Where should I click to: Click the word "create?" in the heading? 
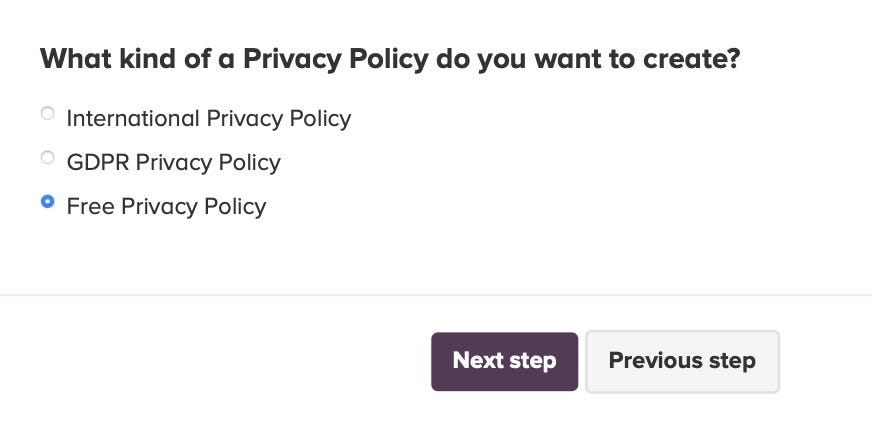point(692,59)
